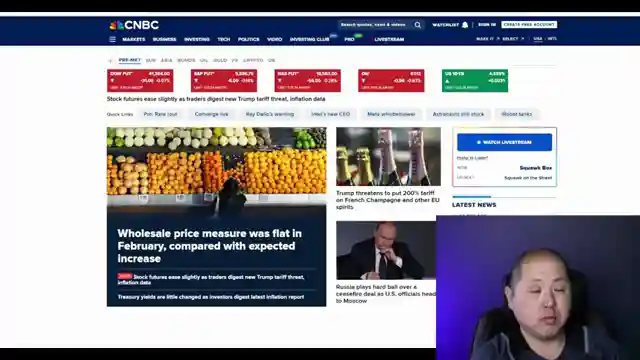Viewport: 640px width, 360px height.
Task: Open the Watchlist link
Action: click(445, 25)
